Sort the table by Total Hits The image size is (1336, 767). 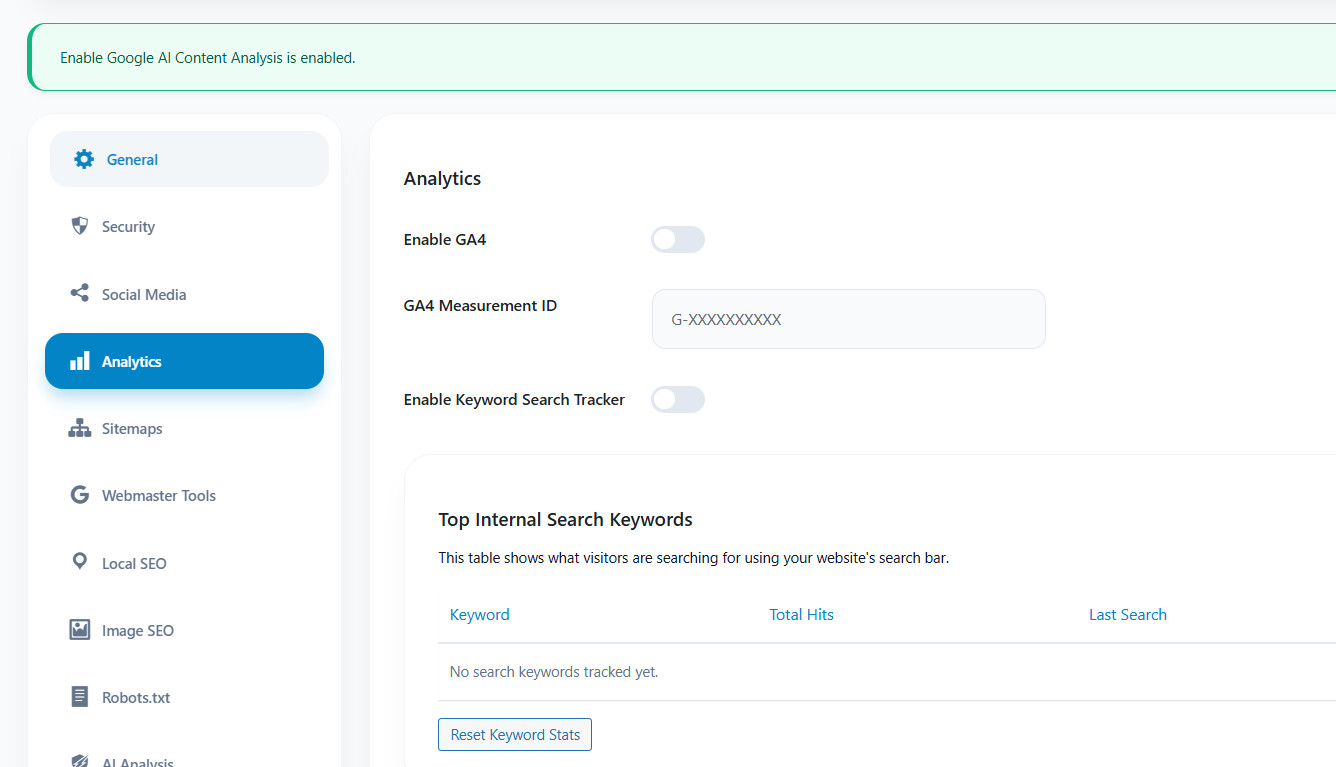tap(801, 614)
